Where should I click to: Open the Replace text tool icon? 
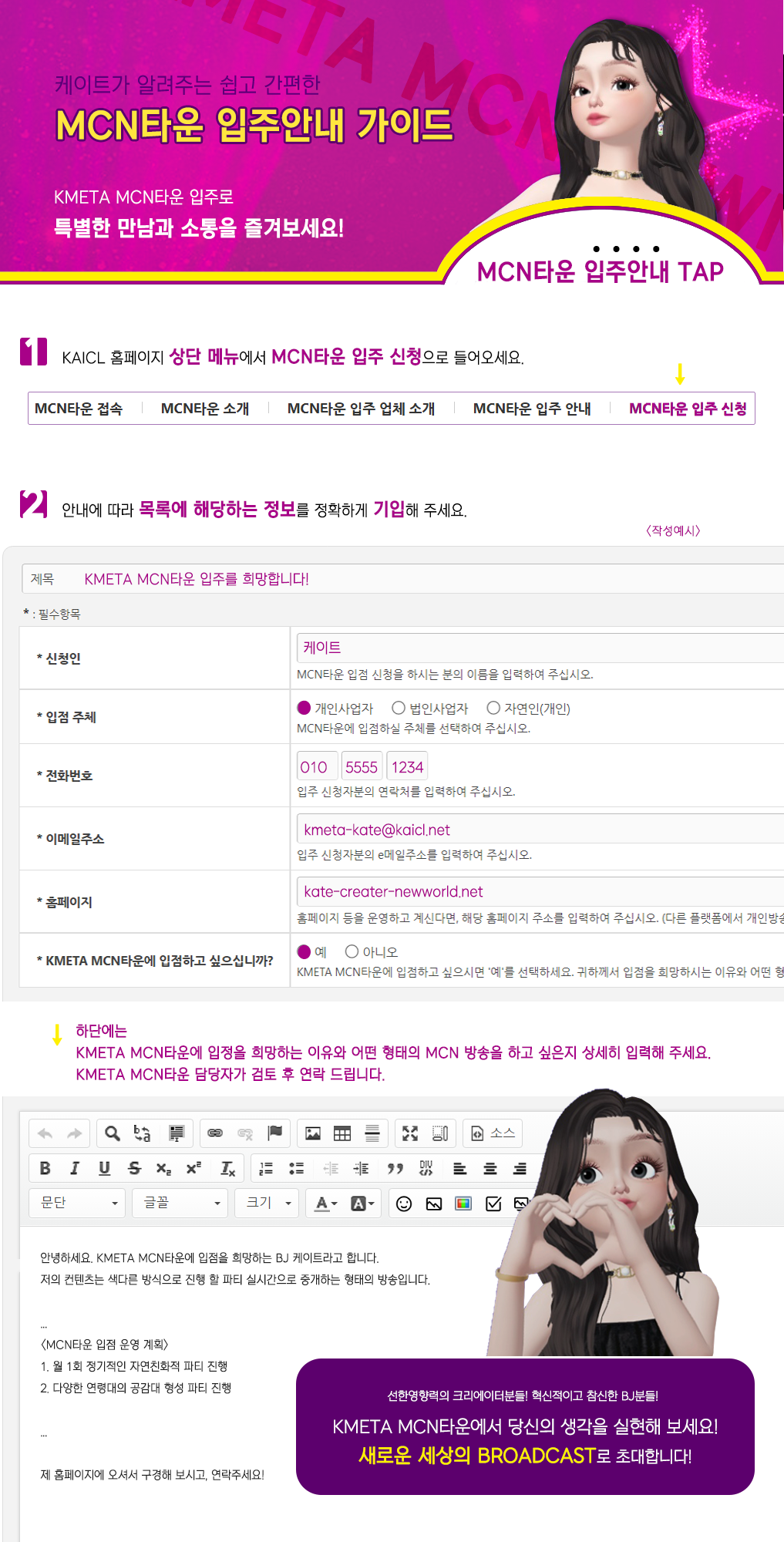[142, 1133]
